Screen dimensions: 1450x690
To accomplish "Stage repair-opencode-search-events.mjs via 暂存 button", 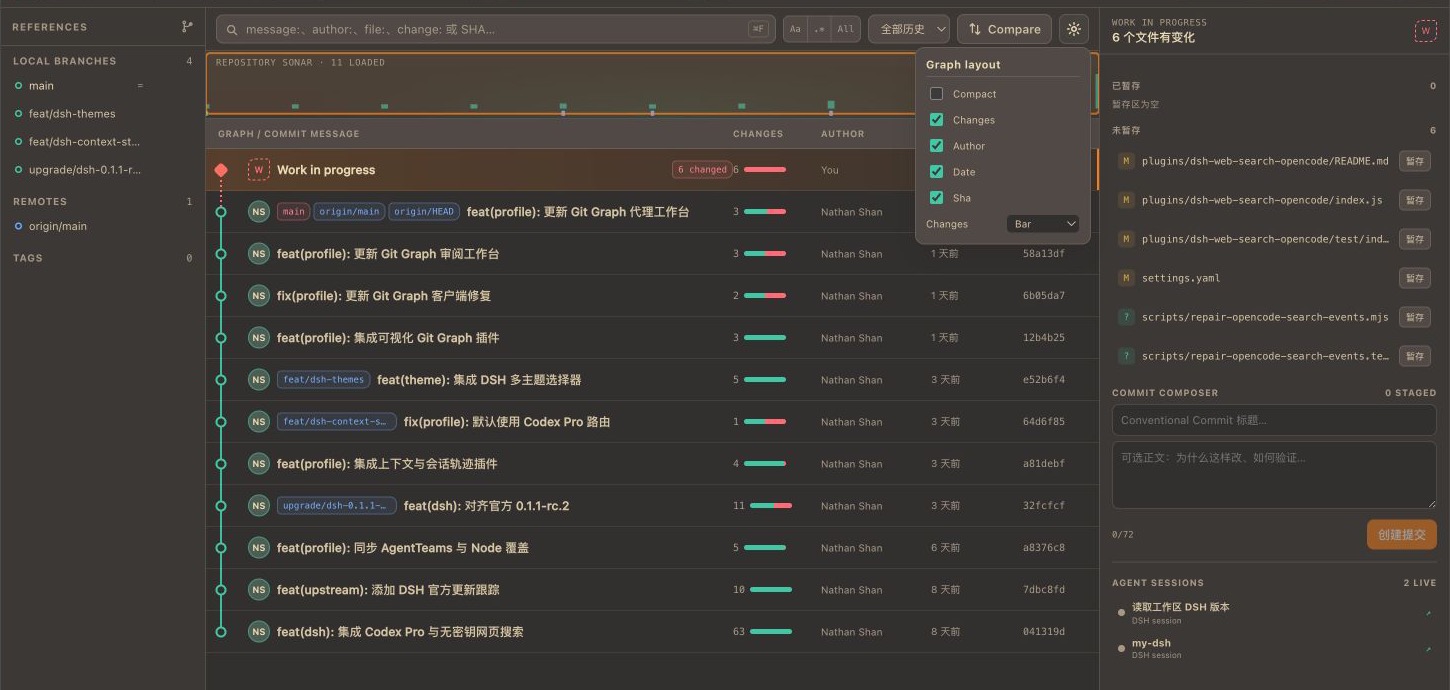I will 1415,317.
